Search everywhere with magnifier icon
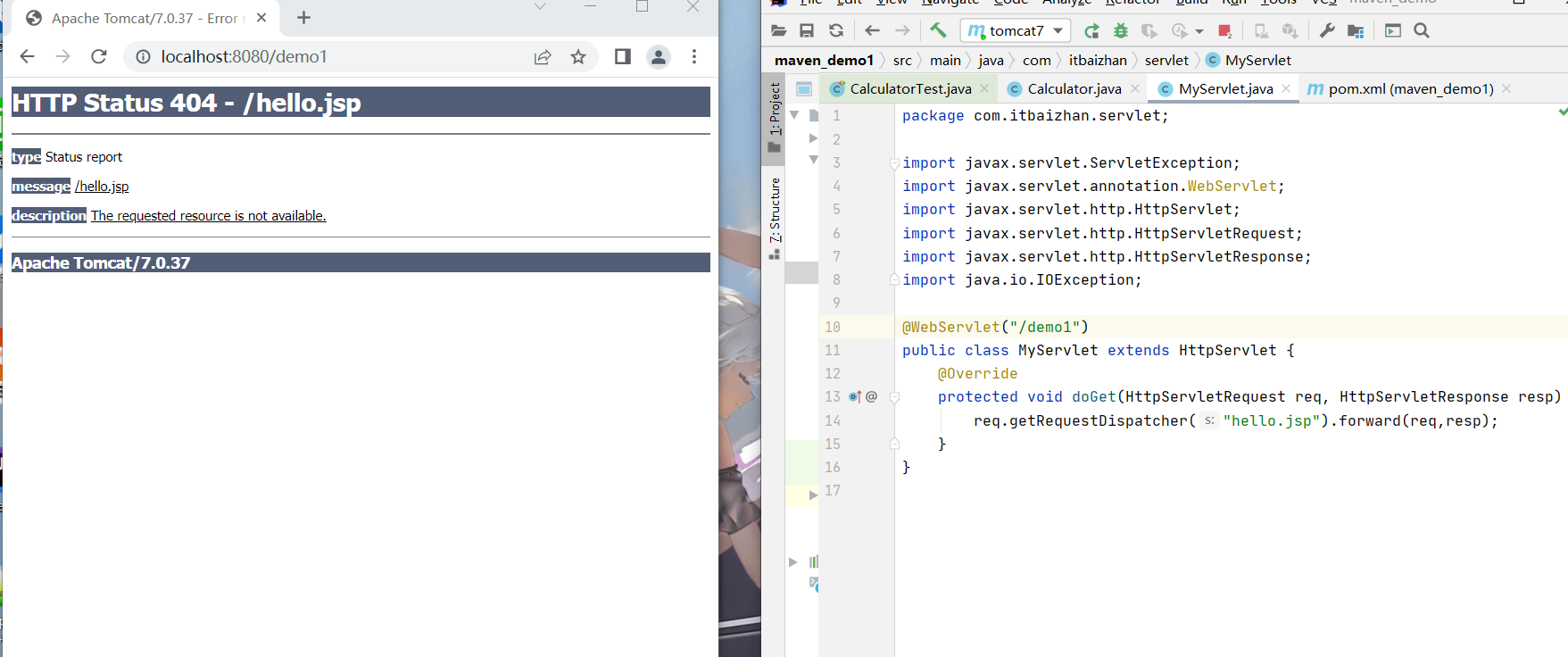This screenshot has width=1568, height=657. (x=1422, y=30)
